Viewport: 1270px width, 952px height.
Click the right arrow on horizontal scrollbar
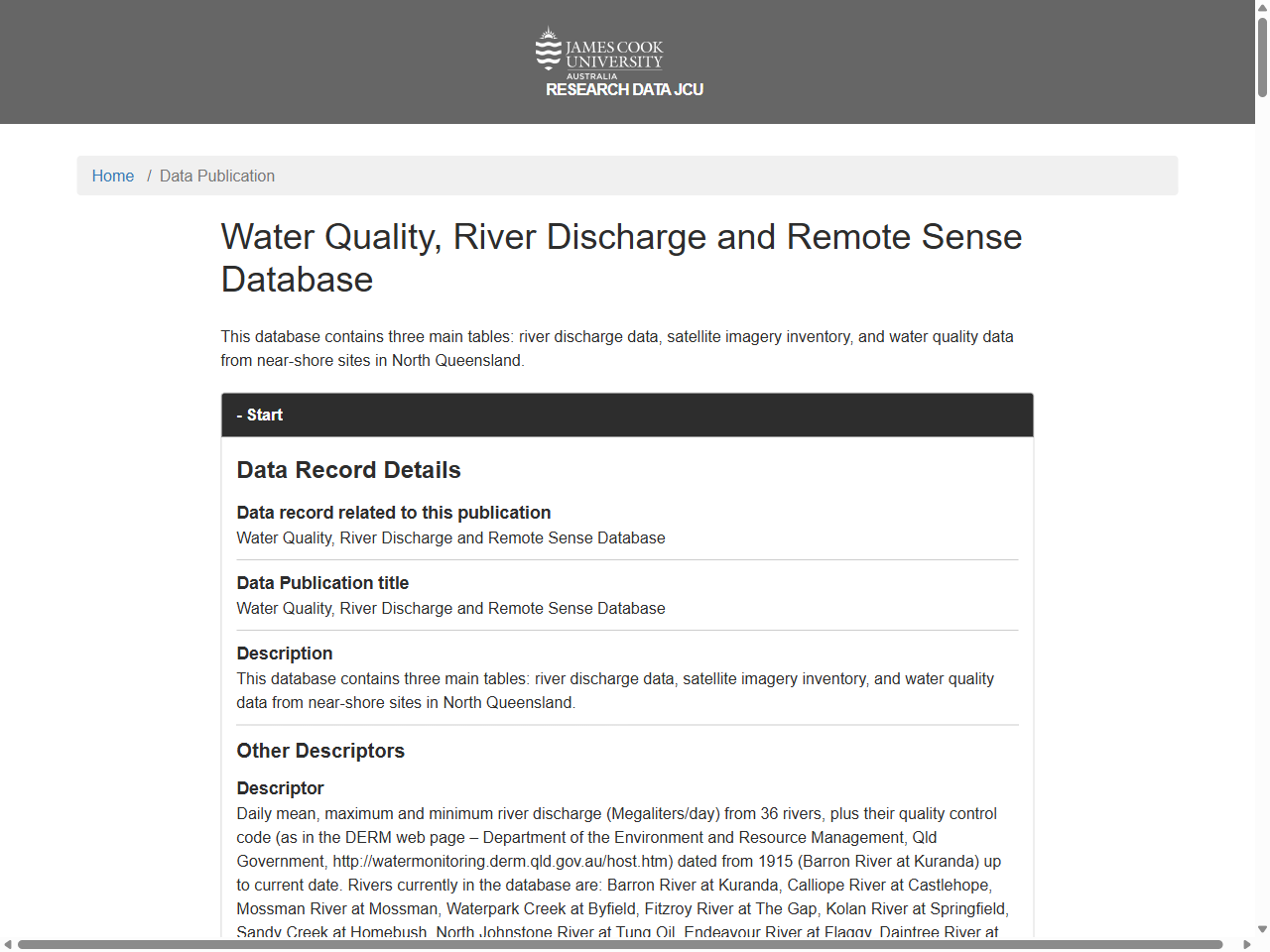click(x=1246, y=944)
